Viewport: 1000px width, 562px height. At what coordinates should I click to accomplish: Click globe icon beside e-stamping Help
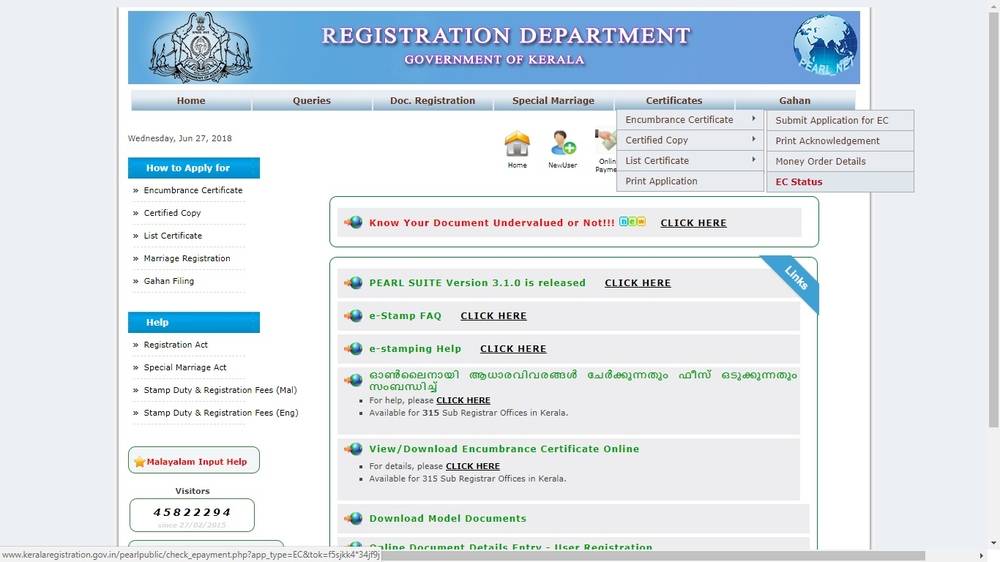click(353, 349)
